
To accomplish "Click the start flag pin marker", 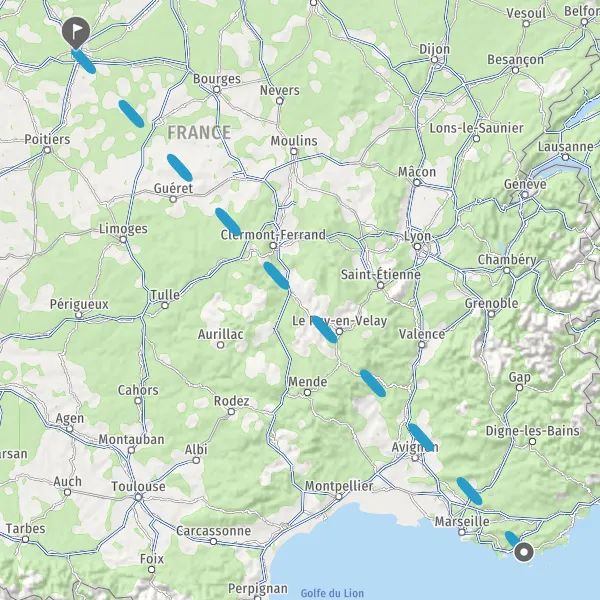I will click(x=76, y=33).
